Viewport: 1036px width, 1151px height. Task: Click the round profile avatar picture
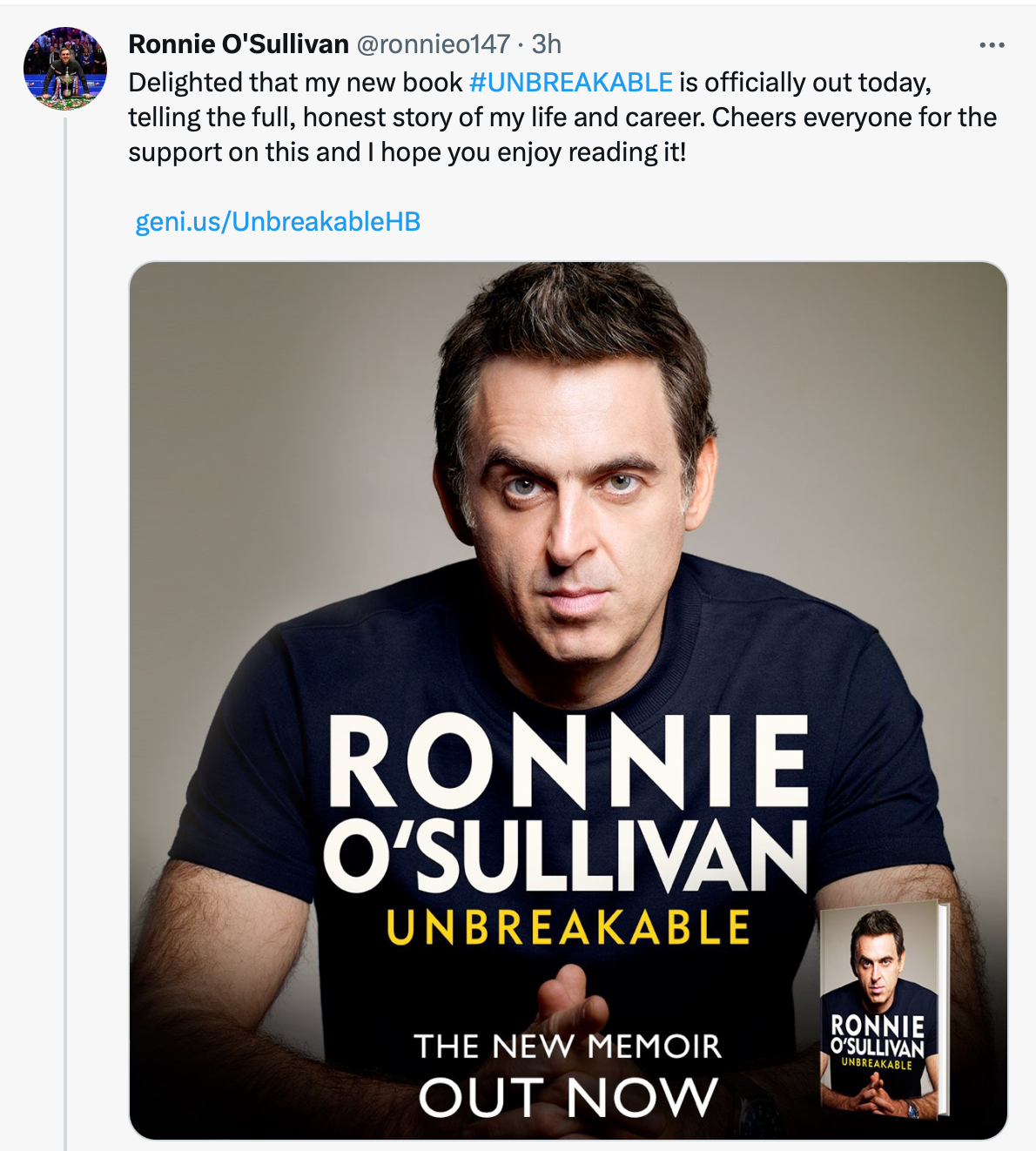pos(65,68)
